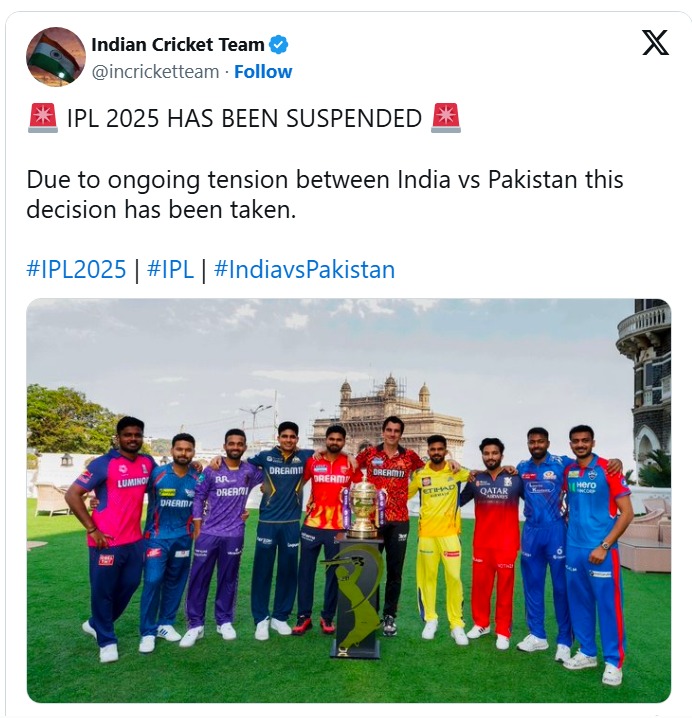Image resolution: width=692 pixels, height=718 pixels.
Task: Click the India vs Pakistan tension paragraph
Action: (x=325, y=194)
